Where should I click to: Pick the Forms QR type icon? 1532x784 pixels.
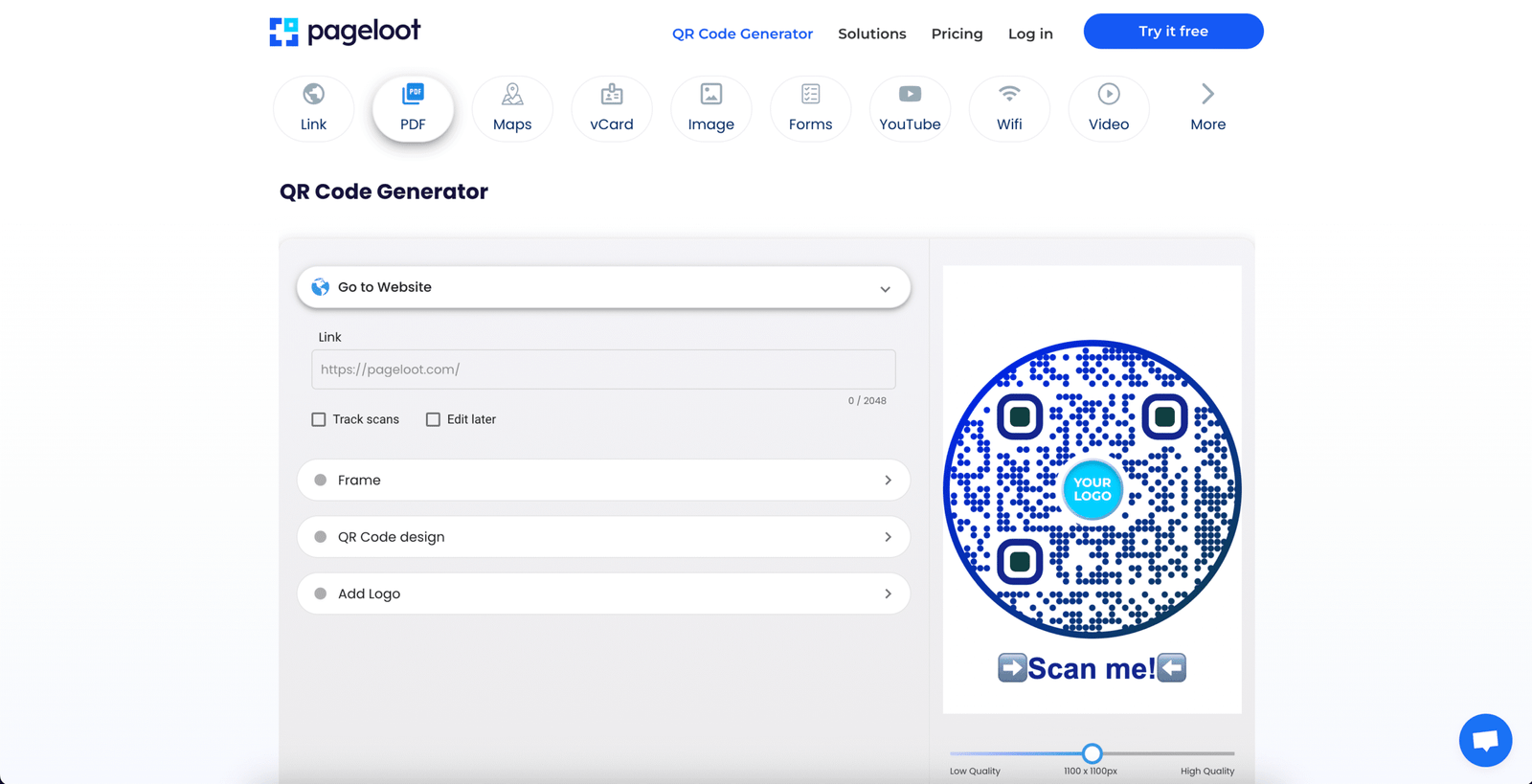(x=811, y=108)
